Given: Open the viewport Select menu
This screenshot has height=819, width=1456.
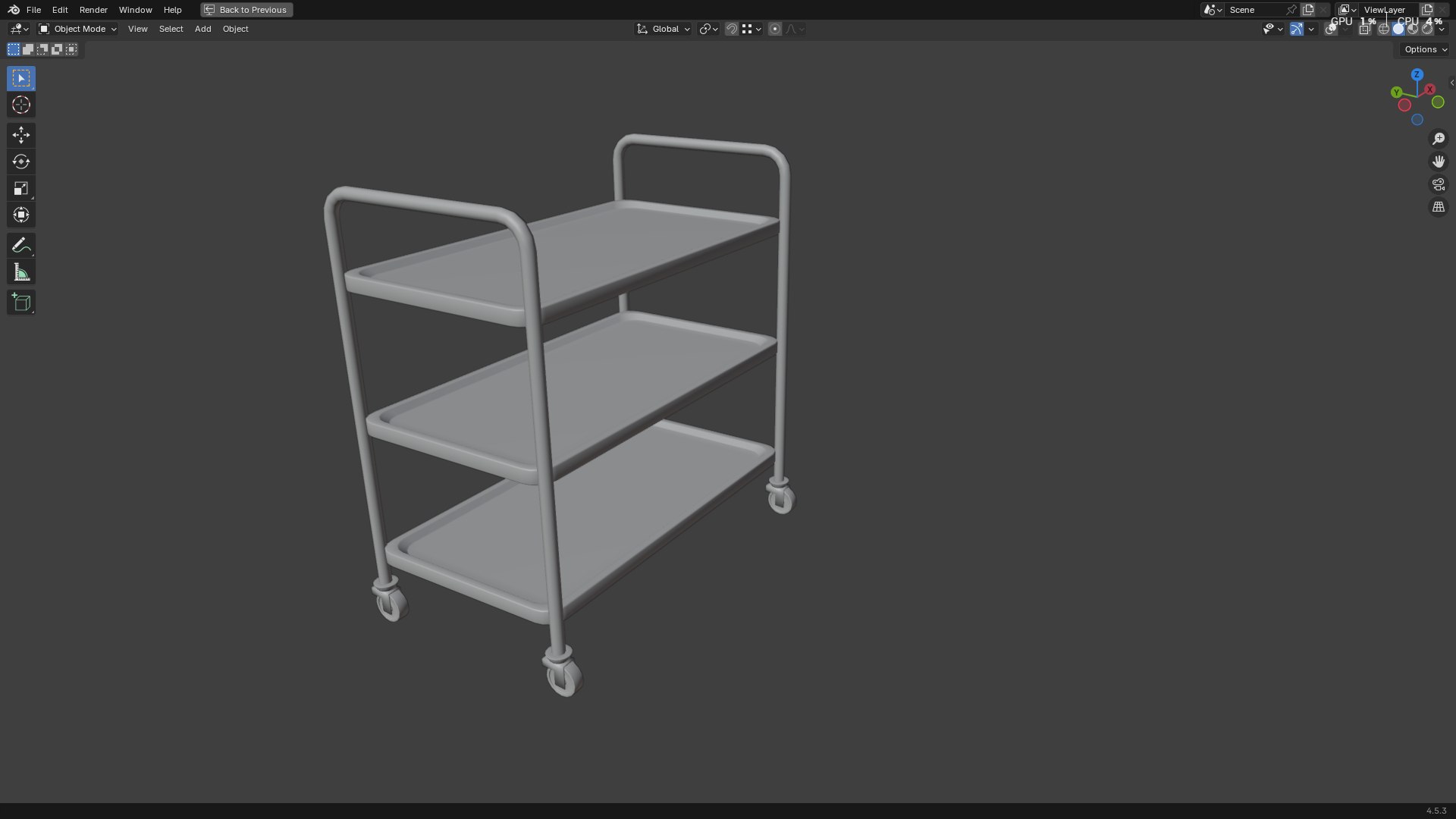Looking at the screenshot, I should click(171, 29).
